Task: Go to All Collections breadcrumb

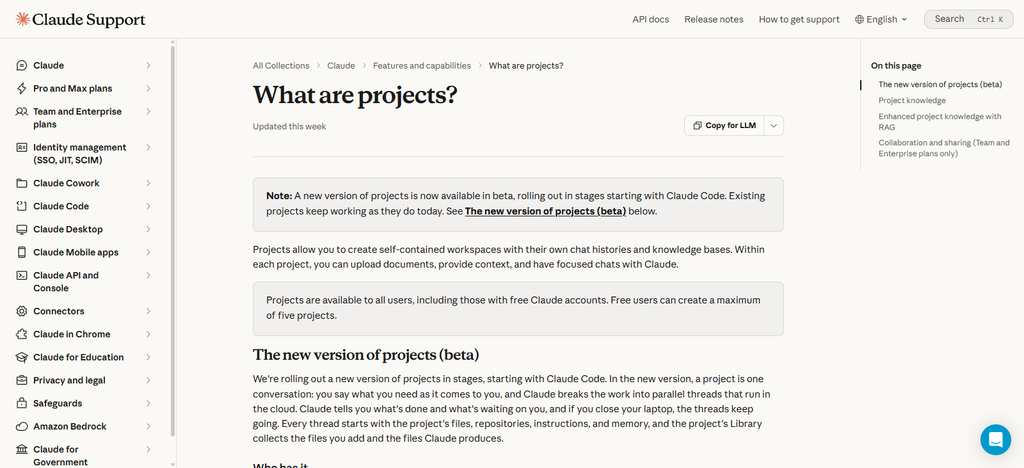Action: pos(281,65)
